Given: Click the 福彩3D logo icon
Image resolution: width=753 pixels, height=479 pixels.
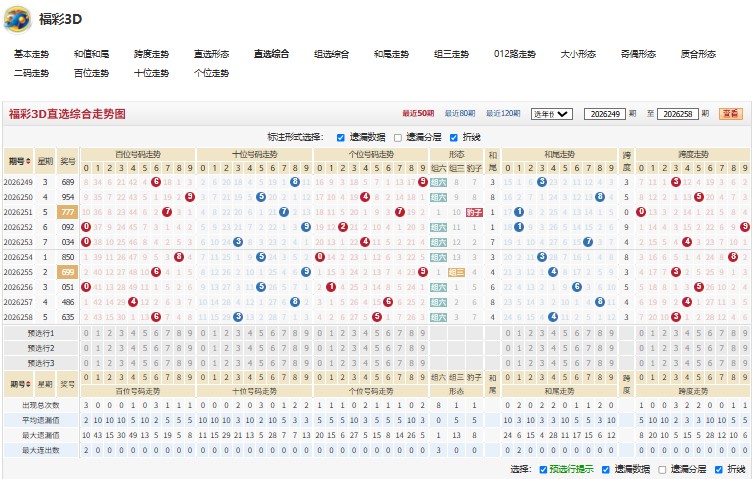Looking at the screenshot, I should (x=17, y=19).
